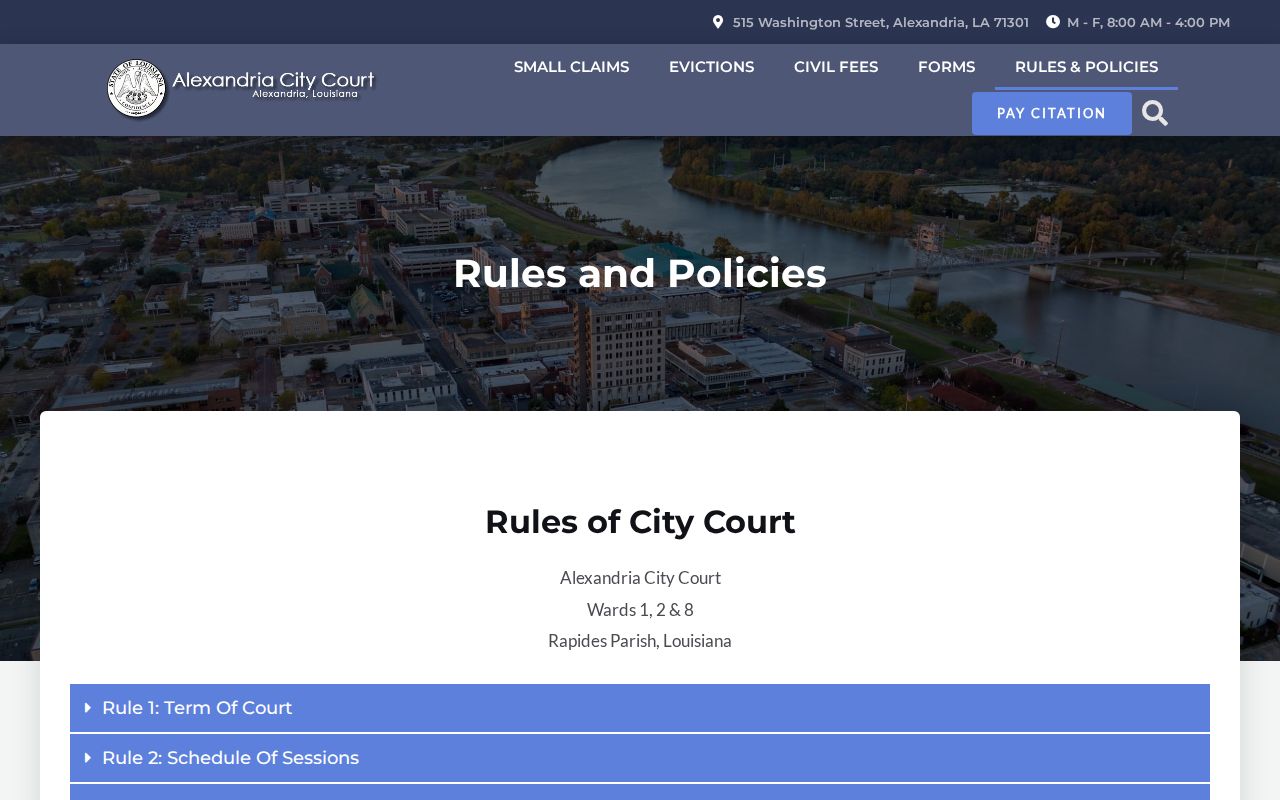Click Alexandria City Court subtitle under heading
1280x800 pixels.
click(640, 578)
